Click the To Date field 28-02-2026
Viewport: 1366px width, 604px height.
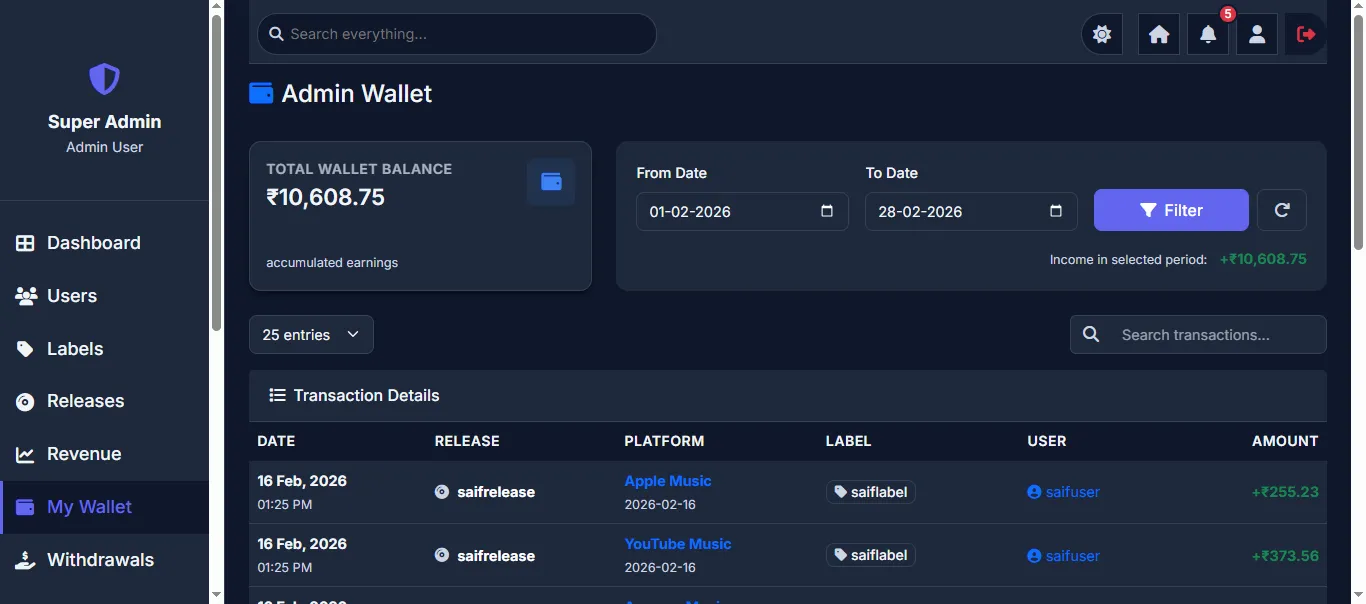[x=971, y=211]
